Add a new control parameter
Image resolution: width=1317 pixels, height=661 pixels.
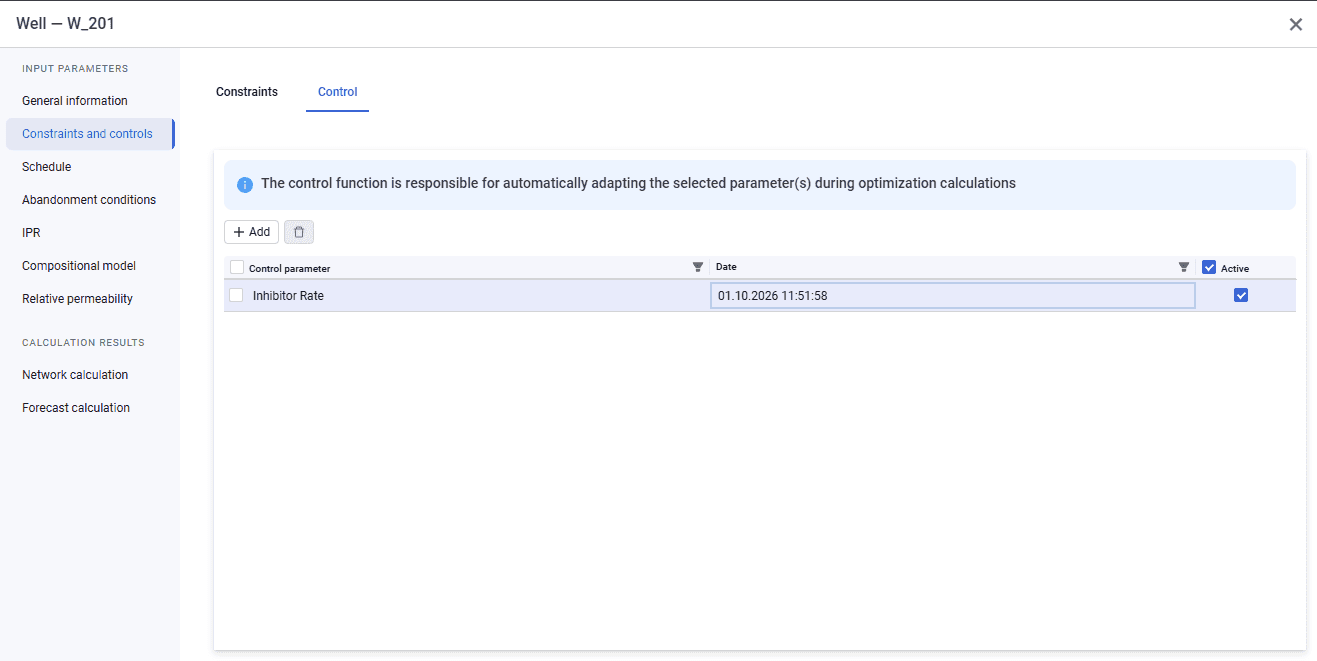pyautogui.click(x=251, y=232)
